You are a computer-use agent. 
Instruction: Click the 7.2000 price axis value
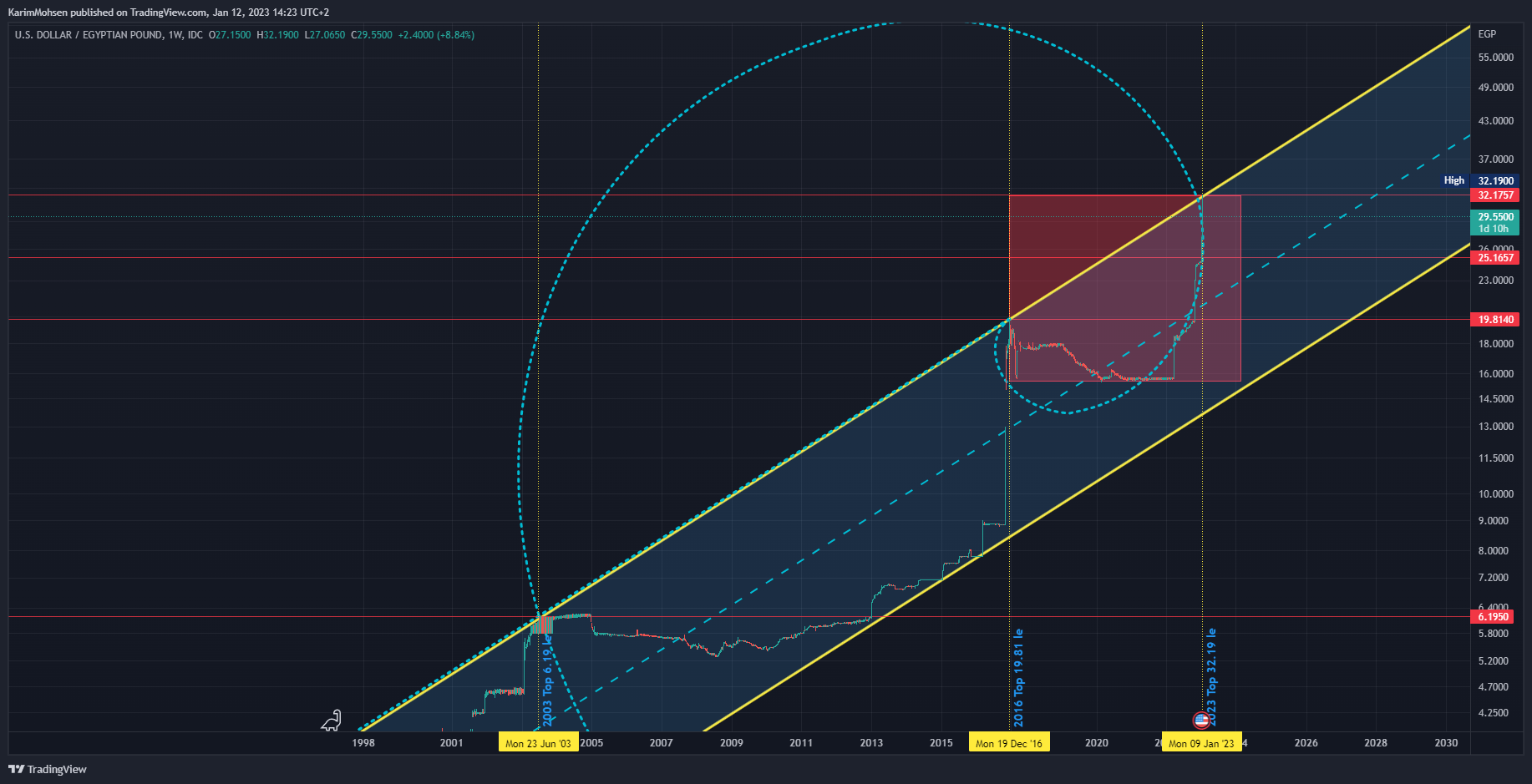(1494, 578)
